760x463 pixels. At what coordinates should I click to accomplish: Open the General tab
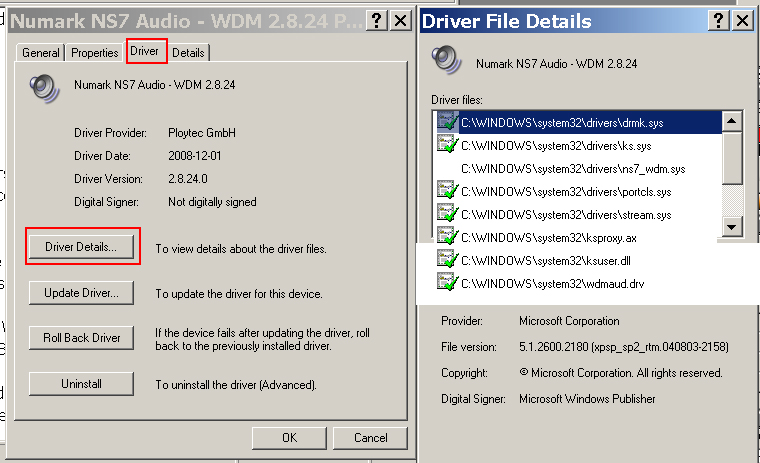41,53
